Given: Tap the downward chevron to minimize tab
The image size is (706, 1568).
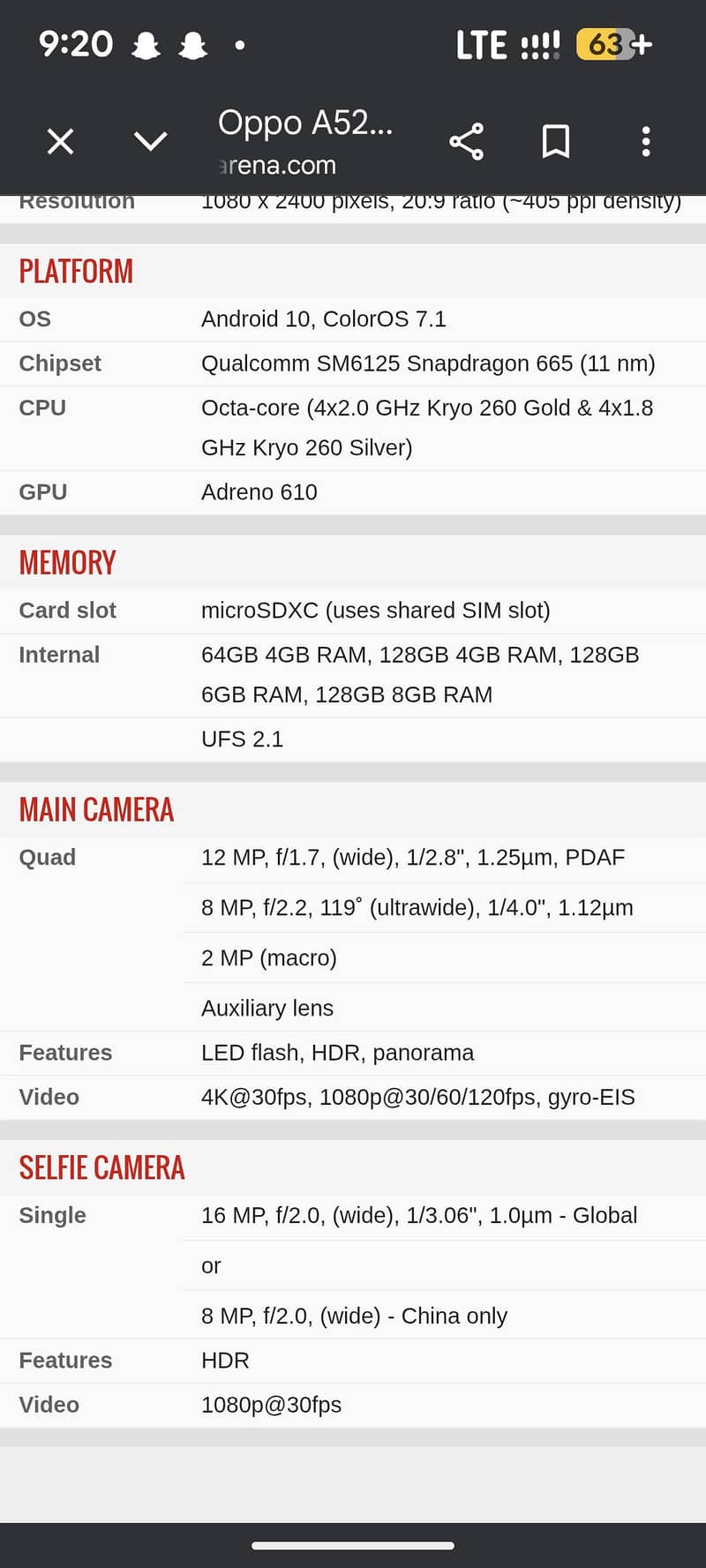Looking at the screenshot, I should pos(150,141).
